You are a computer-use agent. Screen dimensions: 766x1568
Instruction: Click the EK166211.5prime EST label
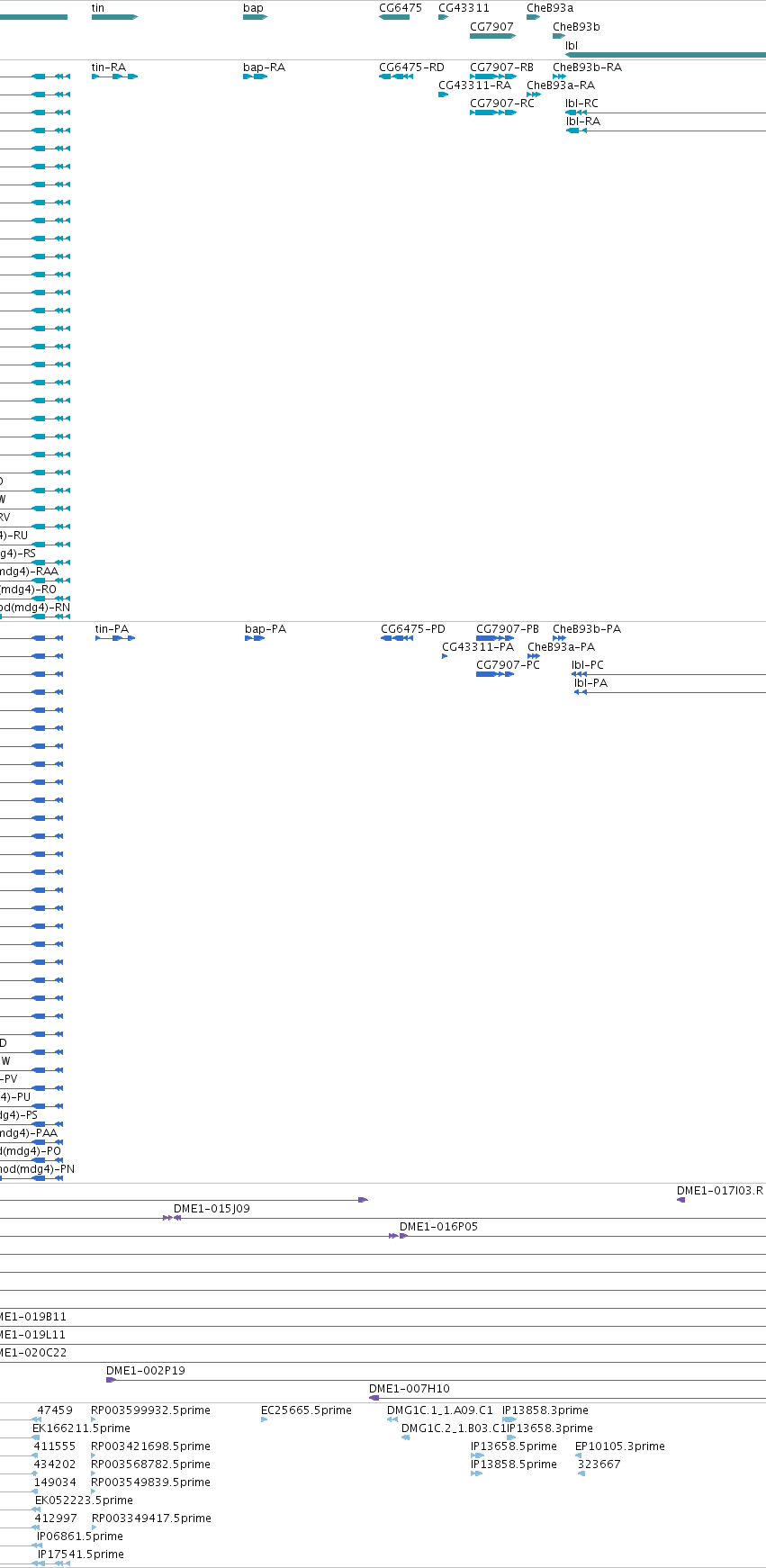(81, 1428)
